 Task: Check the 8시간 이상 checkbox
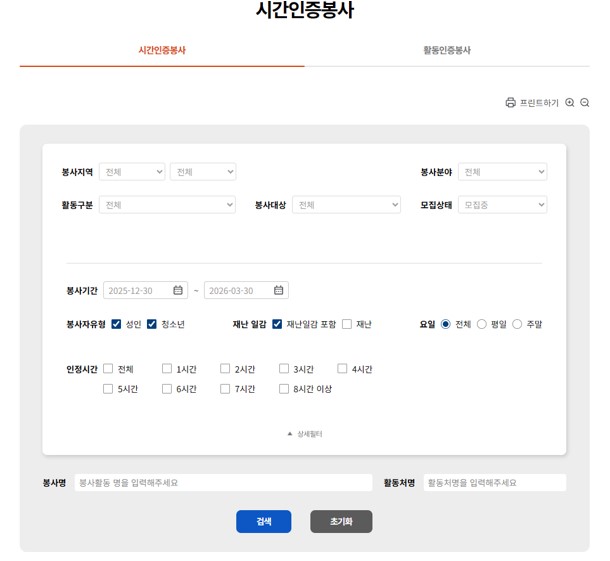tap(284, 389)
